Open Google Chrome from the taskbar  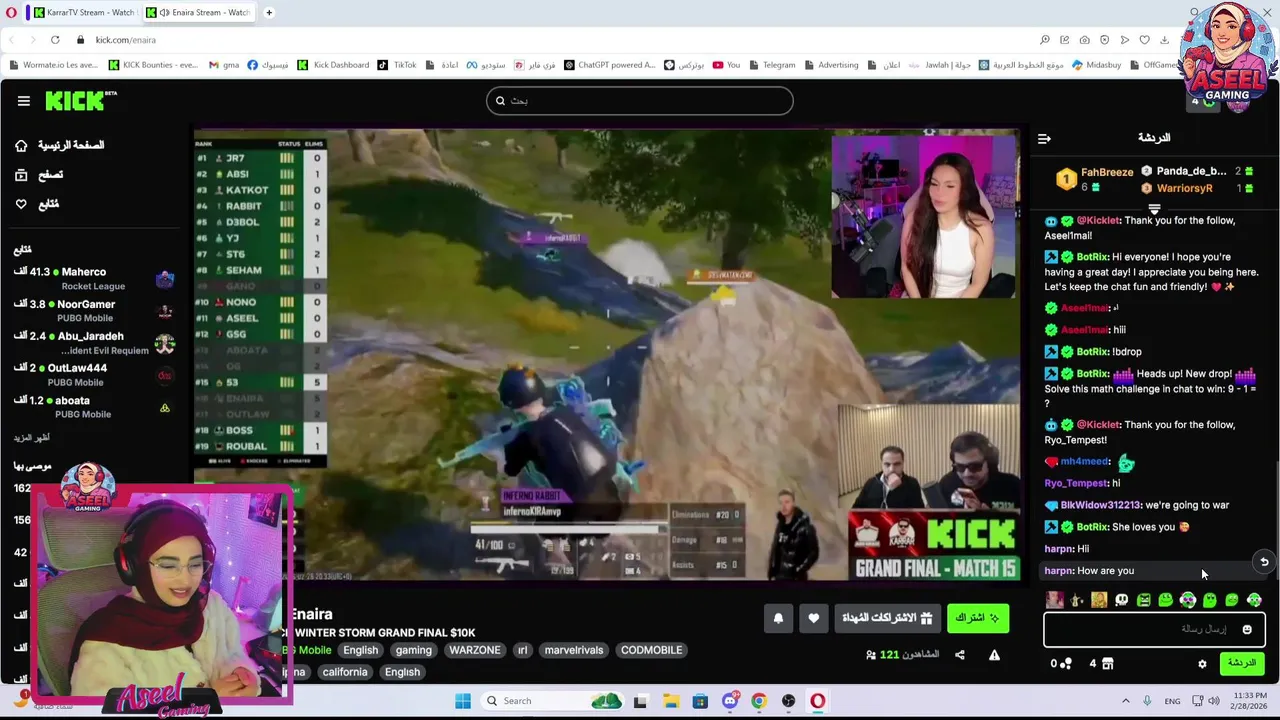[x=759, y=701]
